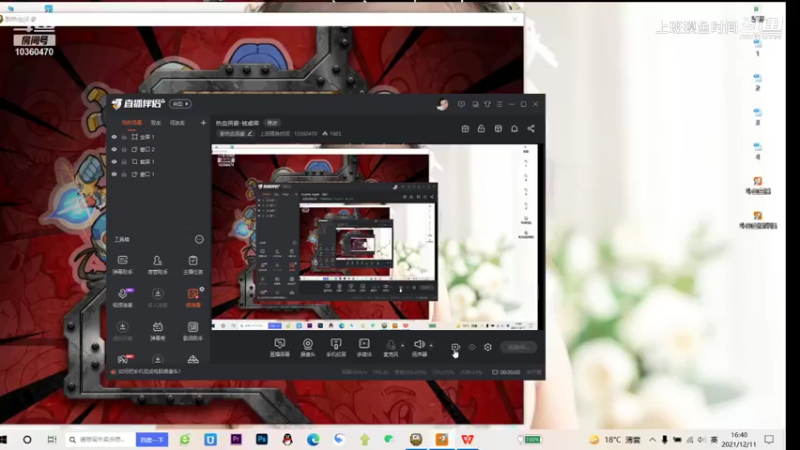Open settings gear in the streaming app

pyautogui.click(x=488, y=347)
